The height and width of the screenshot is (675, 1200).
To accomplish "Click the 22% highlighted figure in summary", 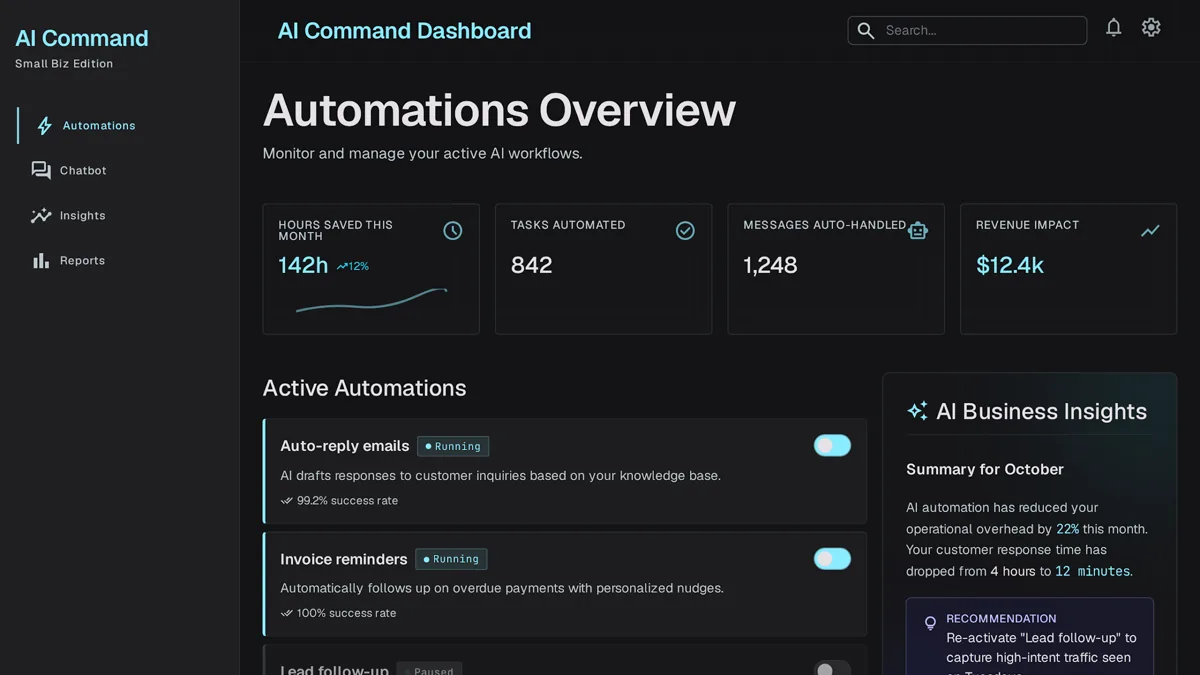I will pos(1067,529).
